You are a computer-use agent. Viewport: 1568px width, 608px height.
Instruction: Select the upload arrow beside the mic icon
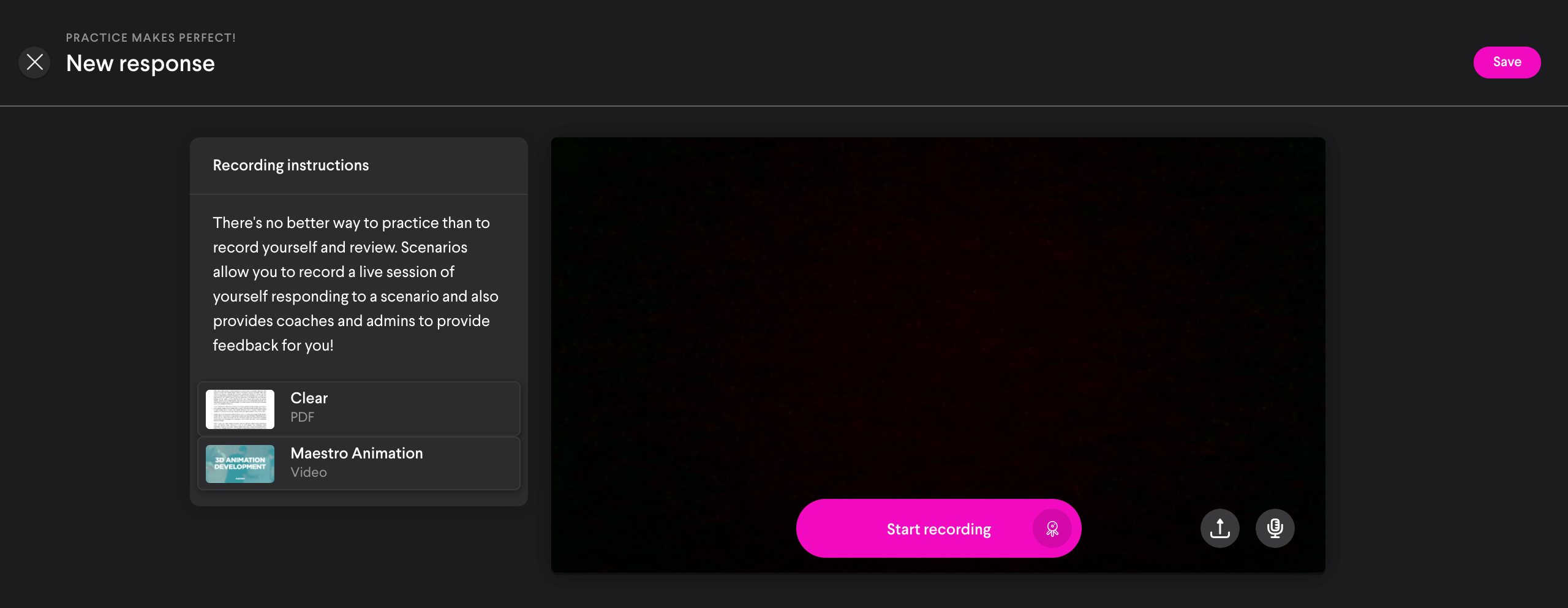(1219, 528)
